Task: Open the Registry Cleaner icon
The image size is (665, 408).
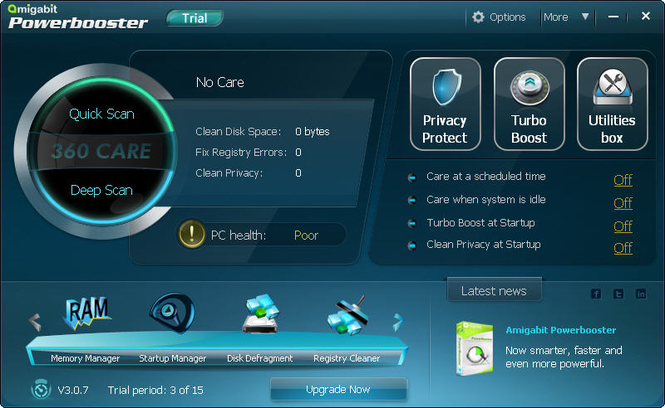Action: (x=348, y=315)
